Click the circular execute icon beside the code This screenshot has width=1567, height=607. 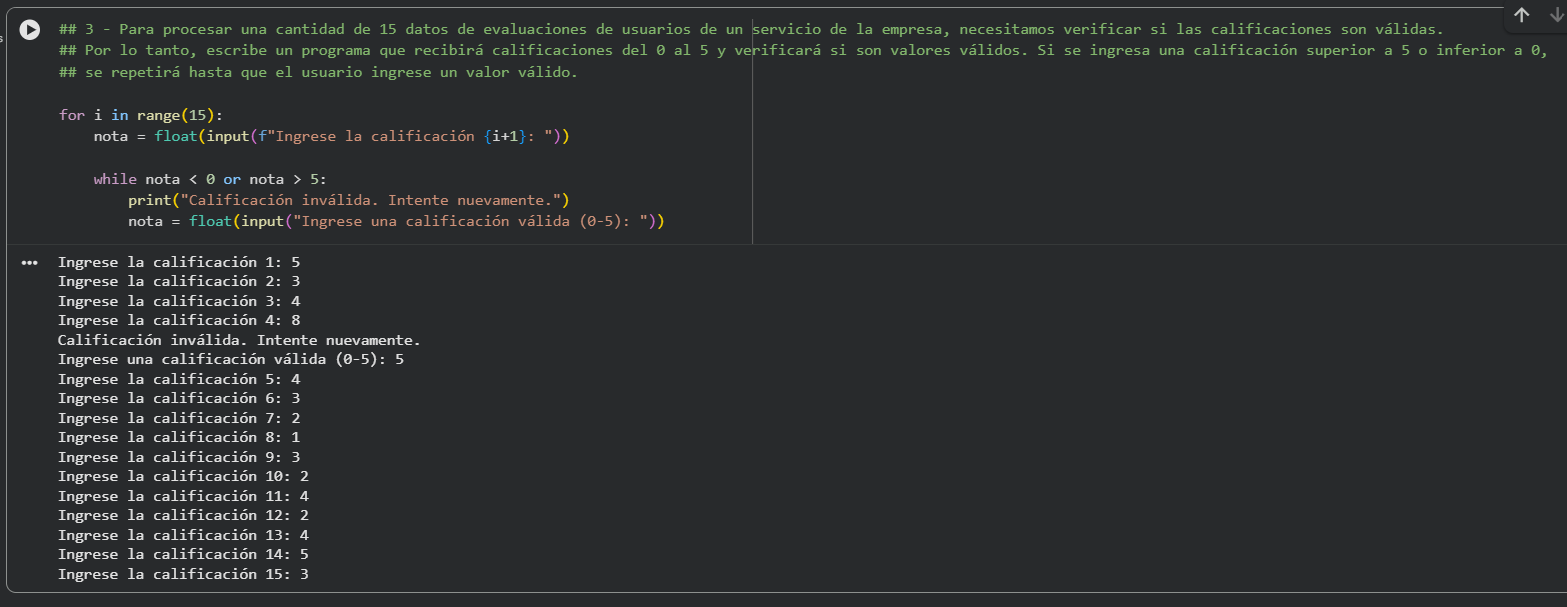coord(29,29)
